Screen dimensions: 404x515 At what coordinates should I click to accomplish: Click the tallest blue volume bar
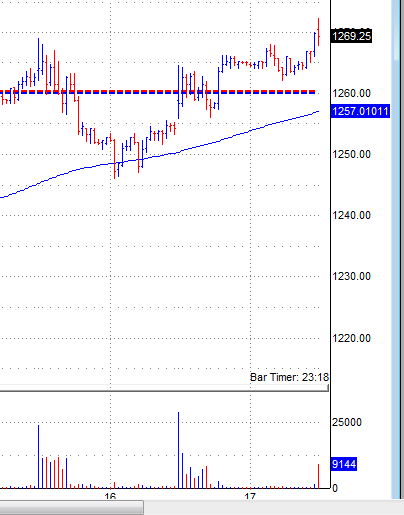[x=178, y=450]
